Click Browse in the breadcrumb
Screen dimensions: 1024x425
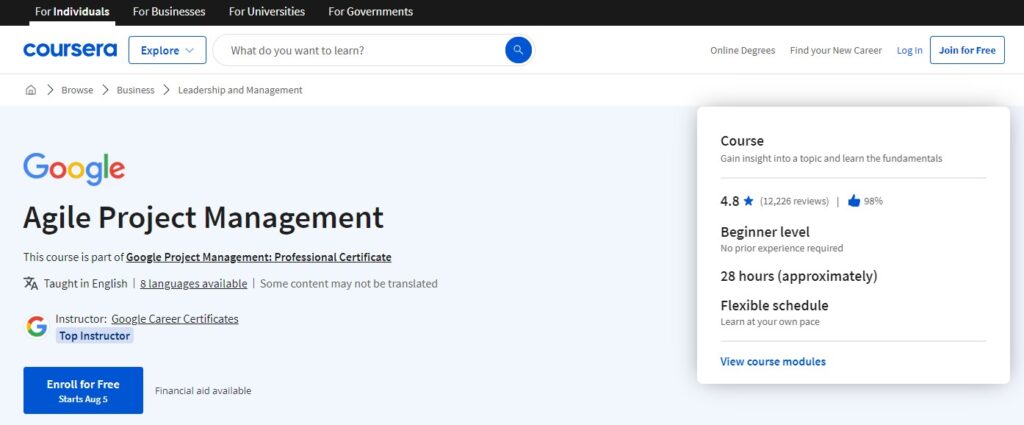click(77, 90)
